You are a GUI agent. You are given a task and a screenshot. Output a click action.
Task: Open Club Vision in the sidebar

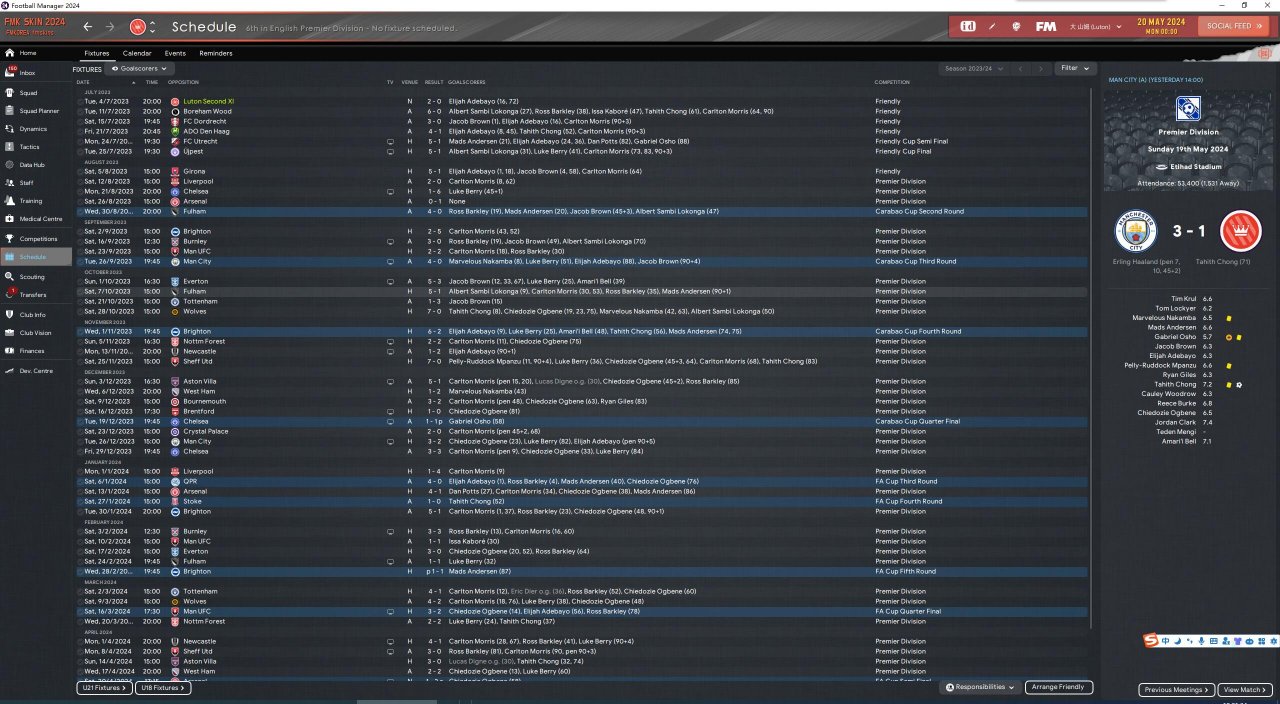coord(35,333)
